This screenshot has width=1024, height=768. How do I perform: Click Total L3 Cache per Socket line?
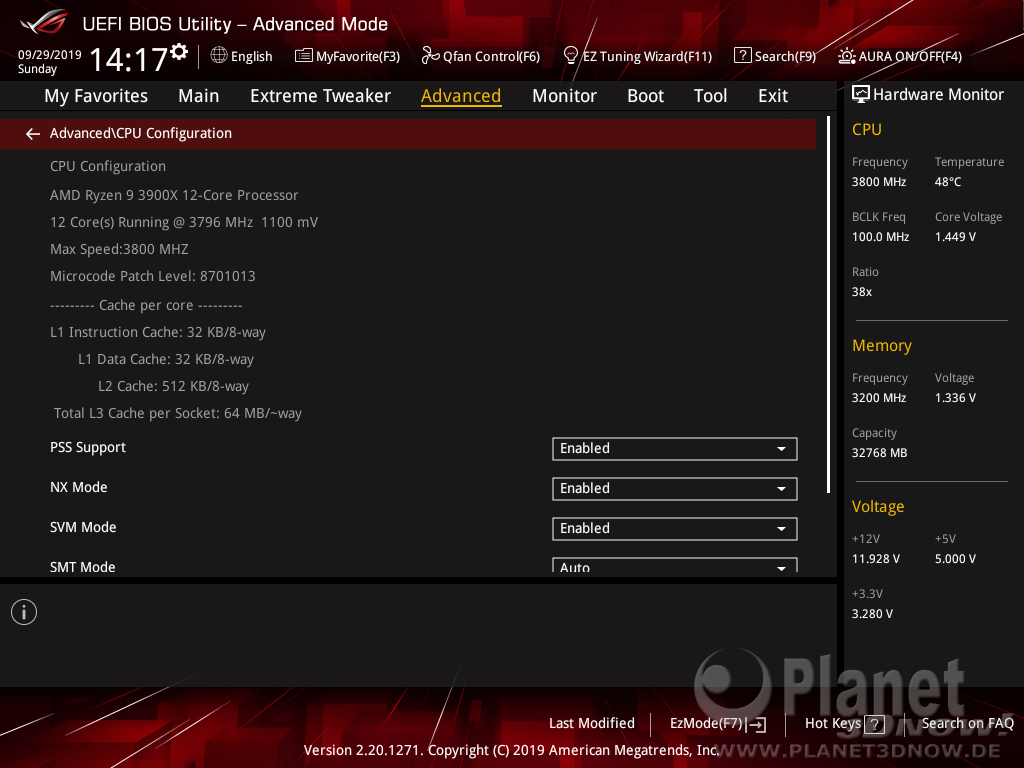point(178,413)
